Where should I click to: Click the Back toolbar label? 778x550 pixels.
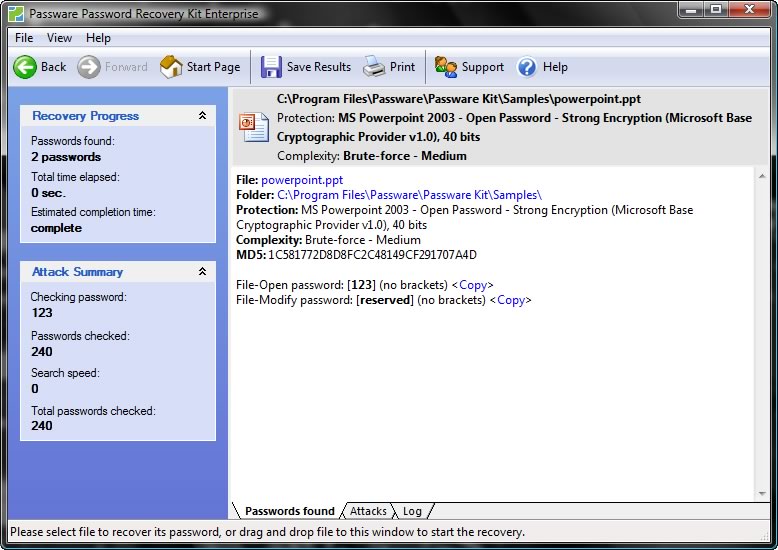click(x=53, y=67)
